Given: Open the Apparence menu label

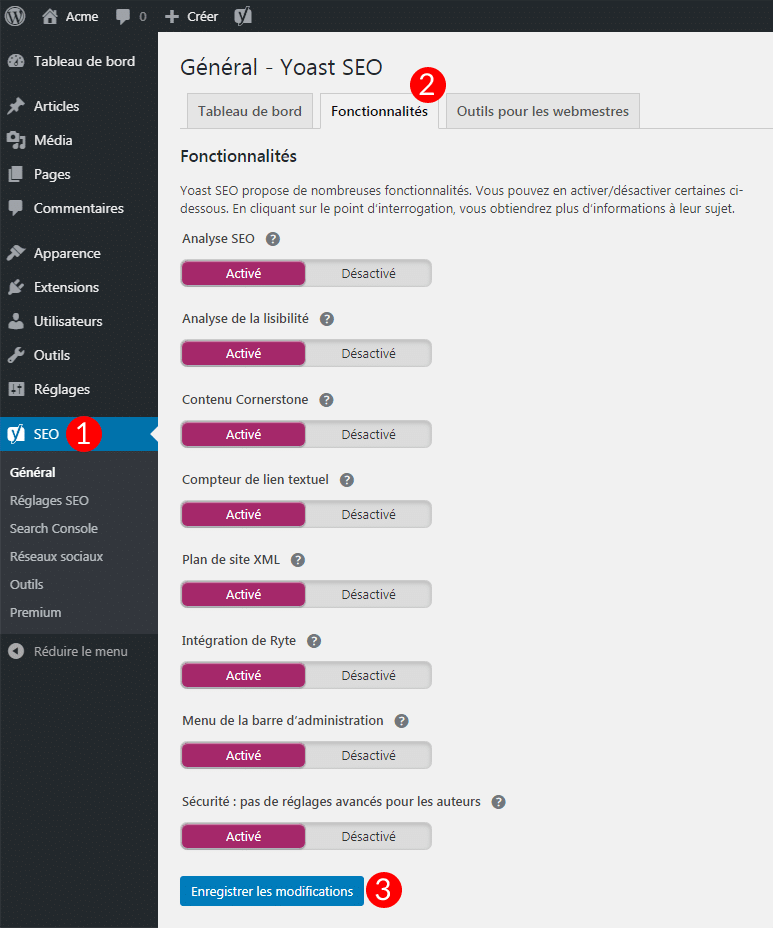Looking at the screenshot, I should tap(67, 253).
